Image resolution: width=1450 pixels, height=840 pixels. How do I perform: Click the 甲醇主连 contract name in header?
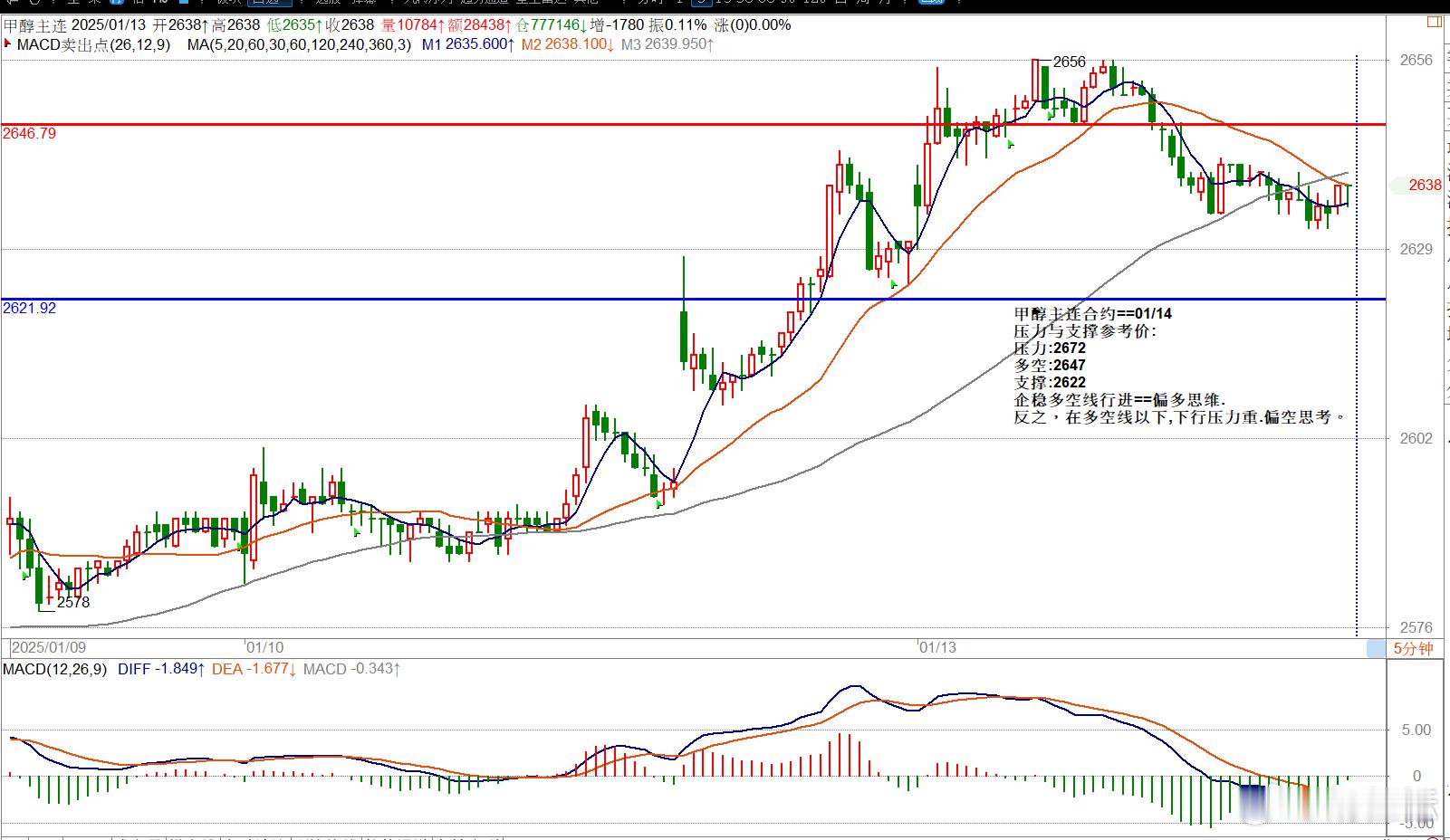[x=34, y=24]
